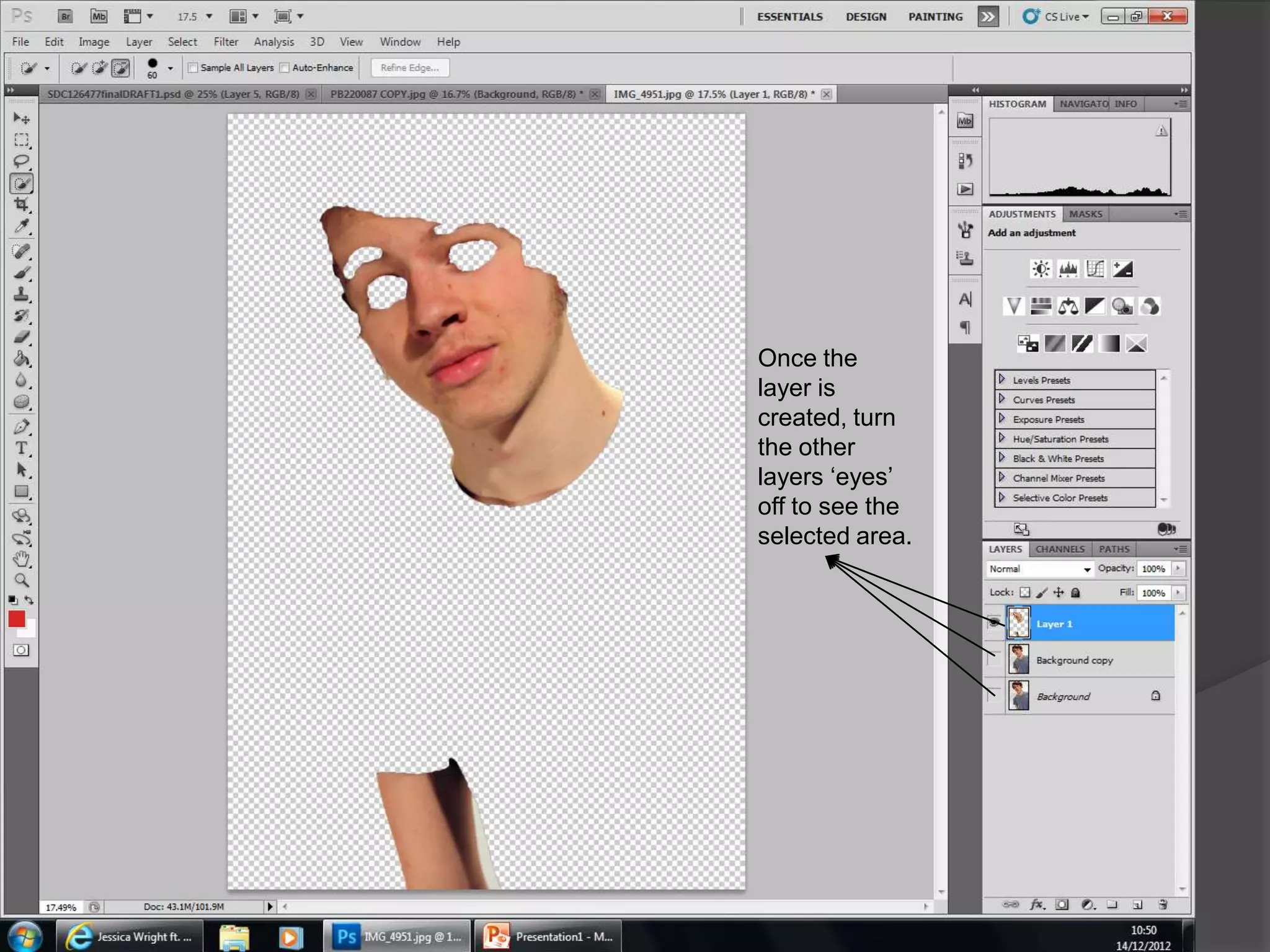Toggle Quick Mask mode
Screen dimensions: 1270x952
(21, 650)
